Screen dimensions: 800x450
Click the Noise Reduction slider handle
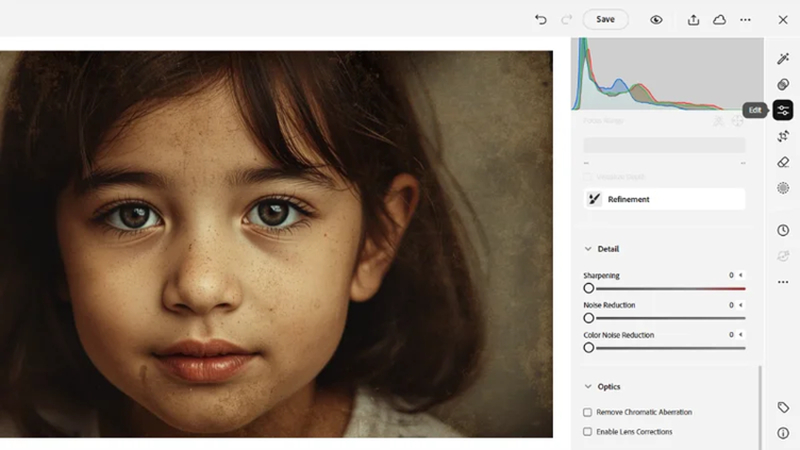[589, 318]
